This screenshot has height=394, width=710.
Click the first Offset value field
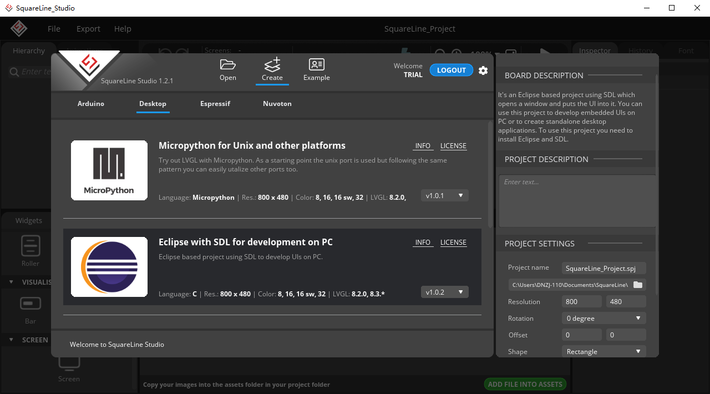tap(581, 335)
